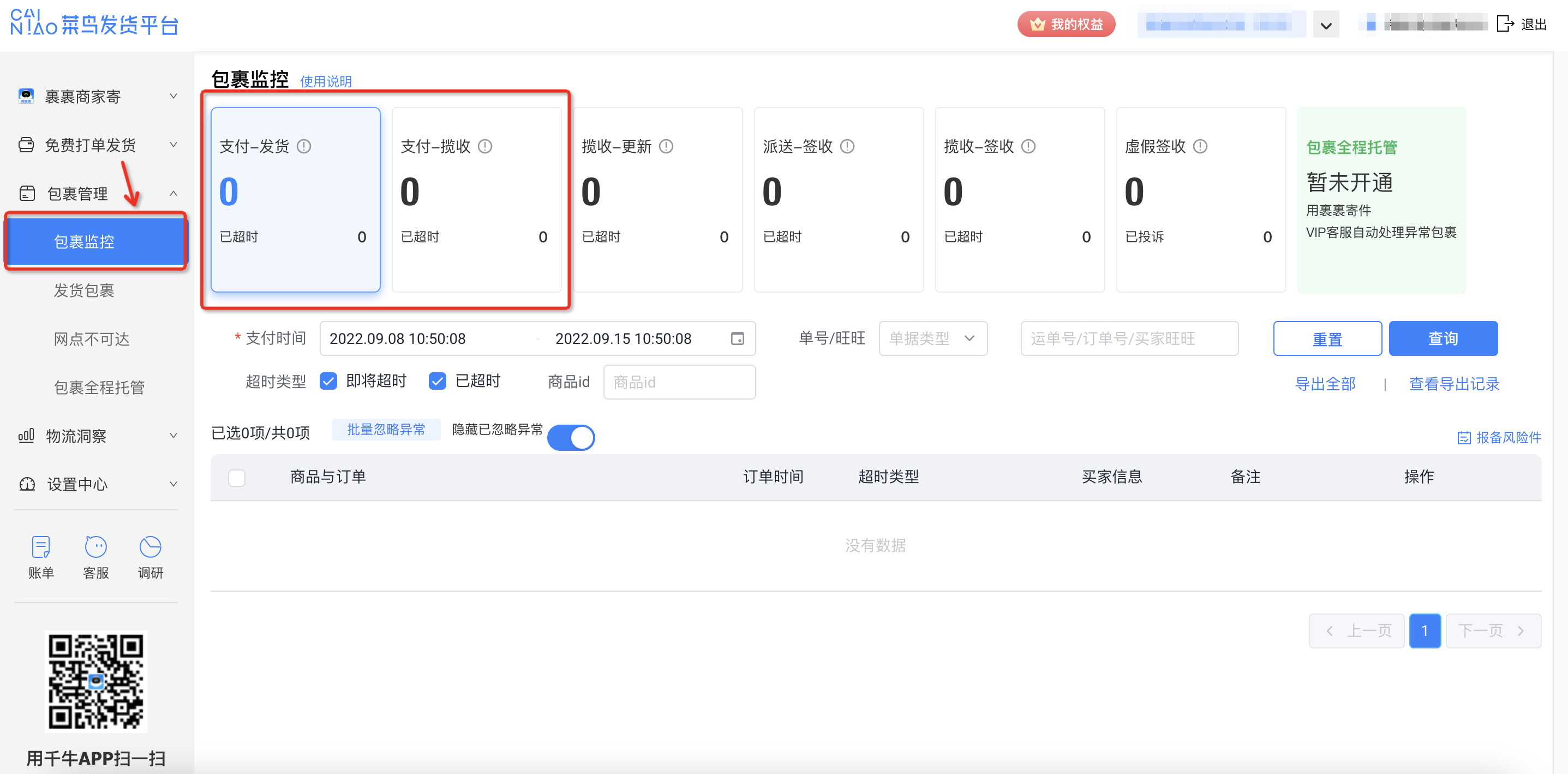Screen dimensions: 1568x774
Task: Click the 导出全部 link
Action: 1325,384
